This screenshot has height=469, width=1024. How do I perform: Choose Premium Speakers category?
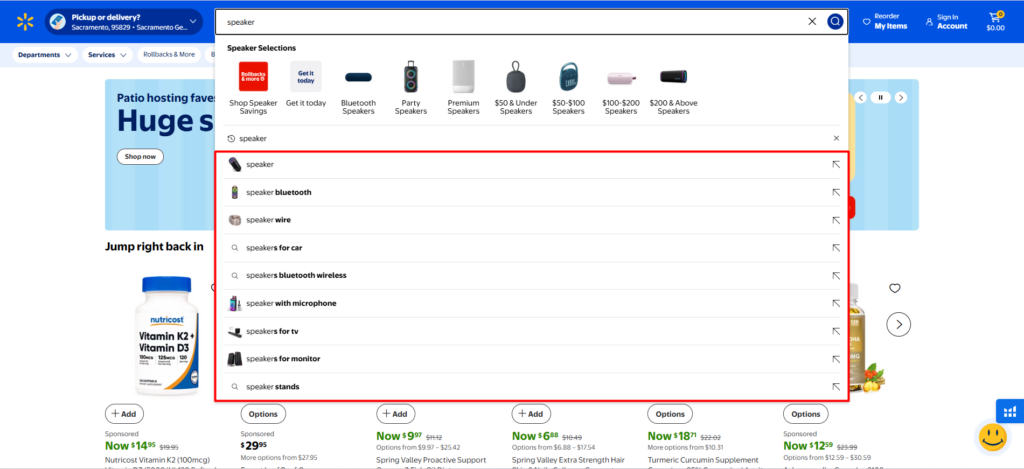[464, 88]
